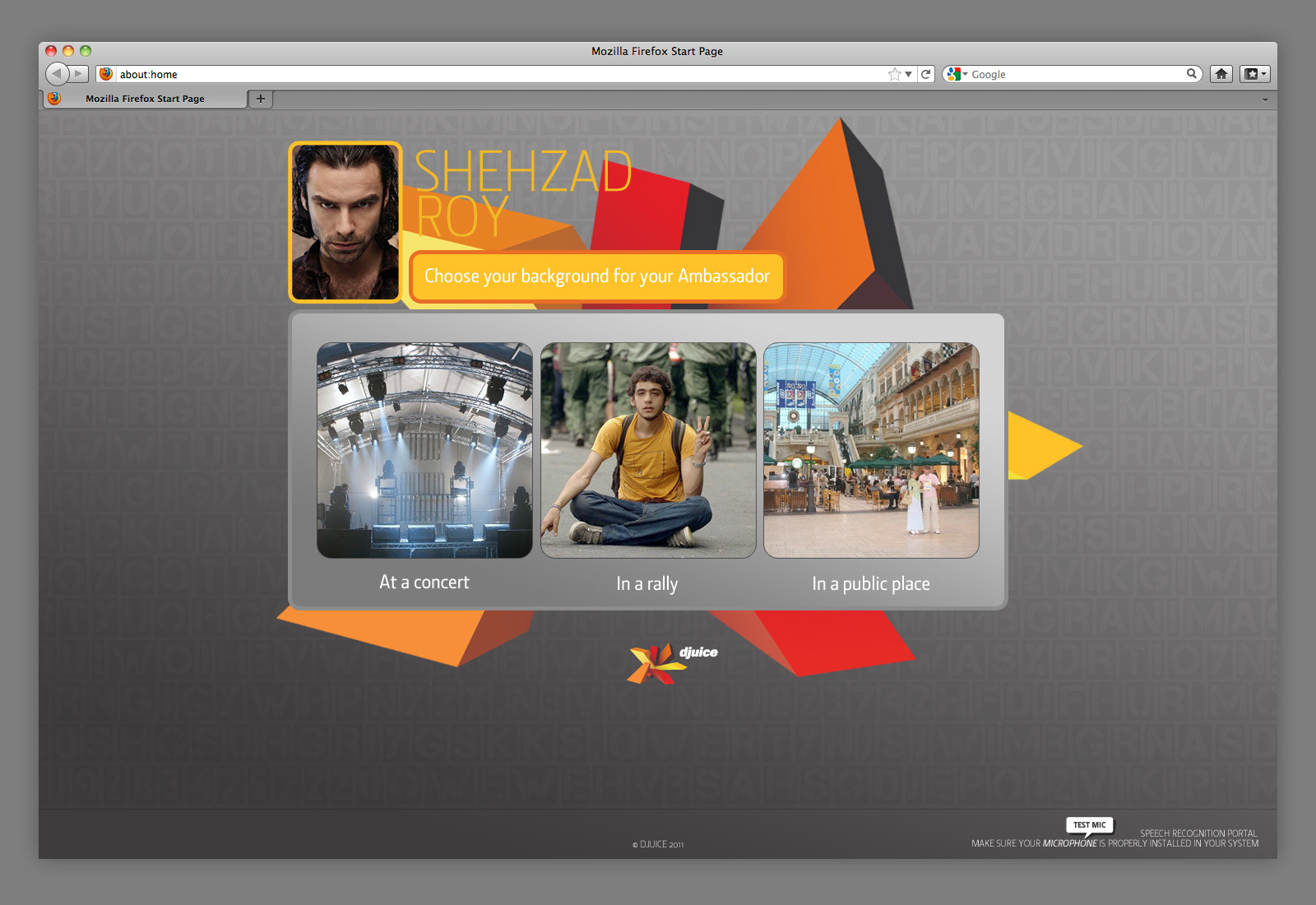Image resolution: width=1316 pixels, height=905 pixels.
Task: Go to Home page icon
Action: coord(1221,74)
